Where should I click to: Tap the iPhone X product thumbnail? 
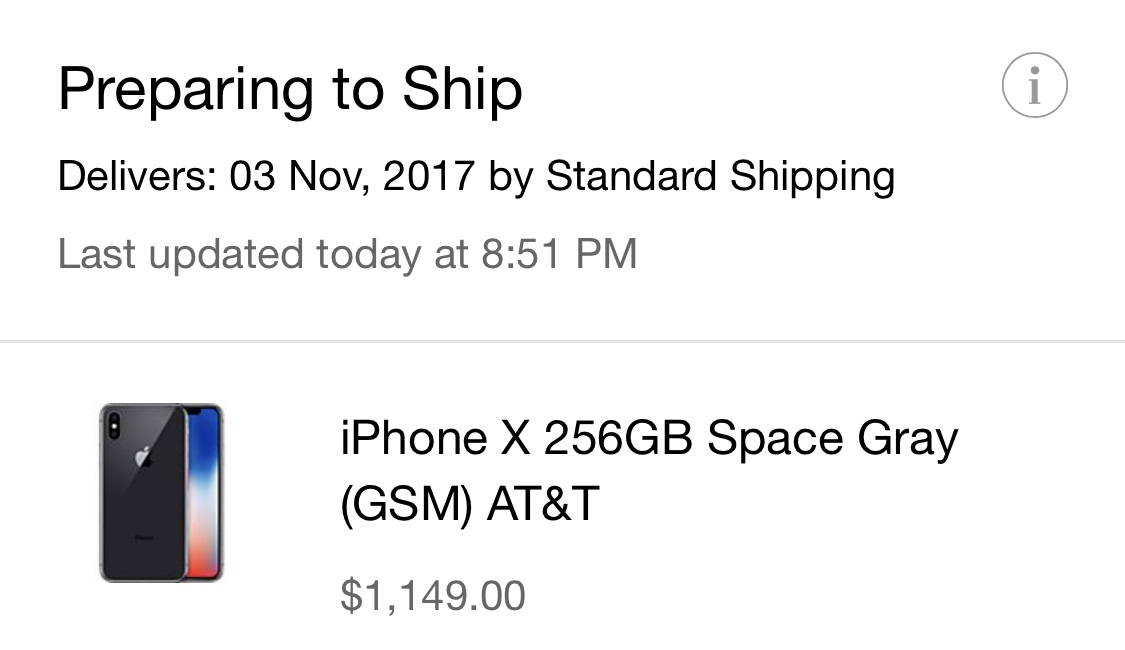[x=161, y=492]
